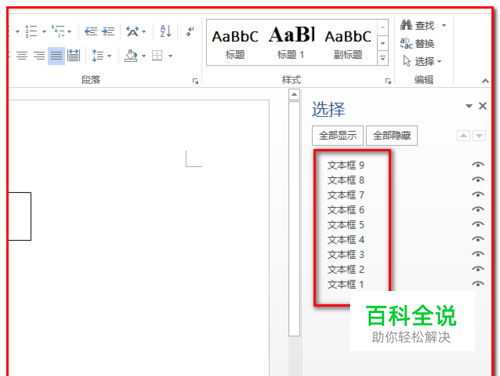Hide 文本框 1 via eye icon
The height and width of the screenshot is (376, 500).
point(478,284)
